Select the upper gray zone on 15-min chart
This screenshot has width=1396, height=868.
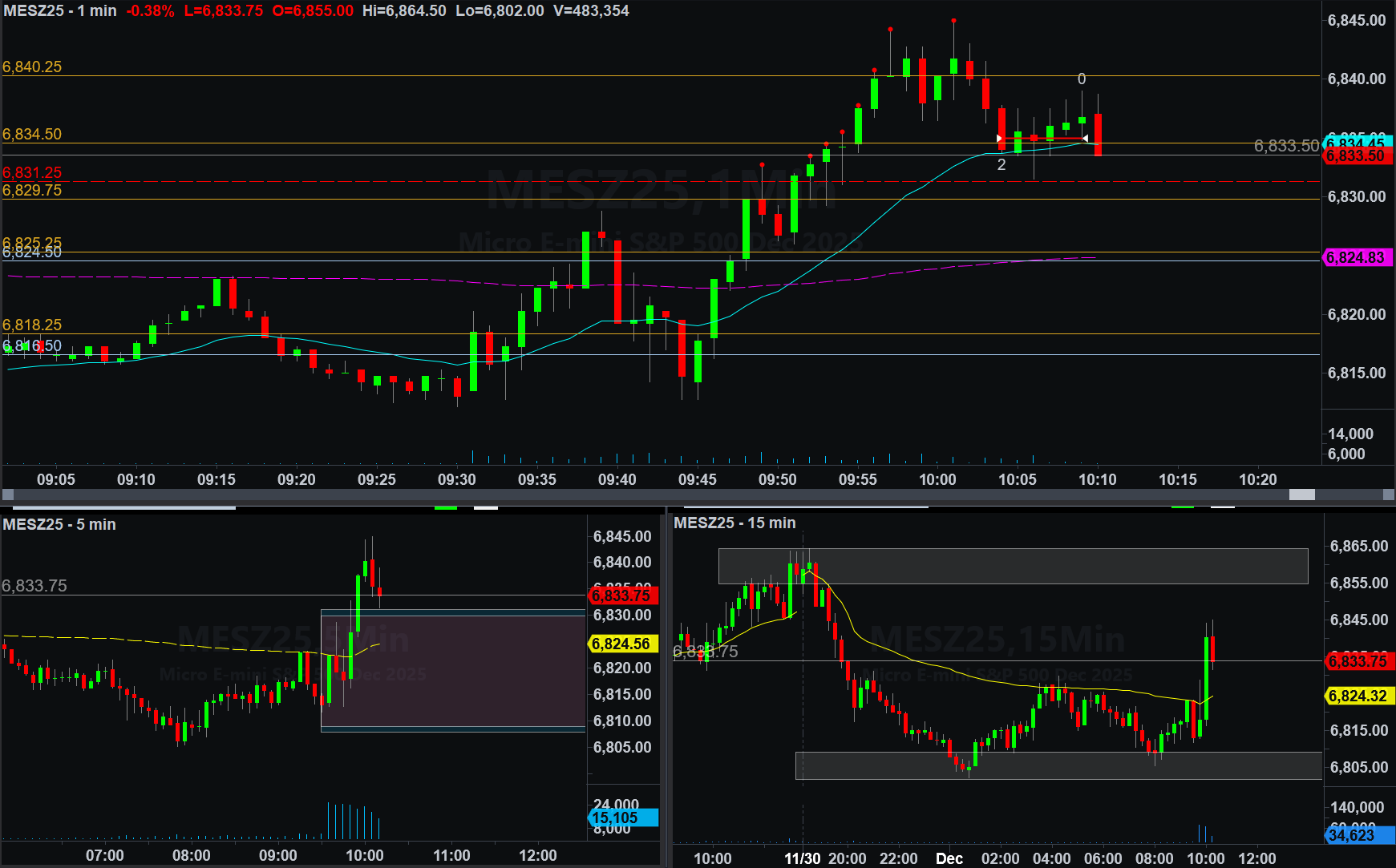(x=1012, y=566)
